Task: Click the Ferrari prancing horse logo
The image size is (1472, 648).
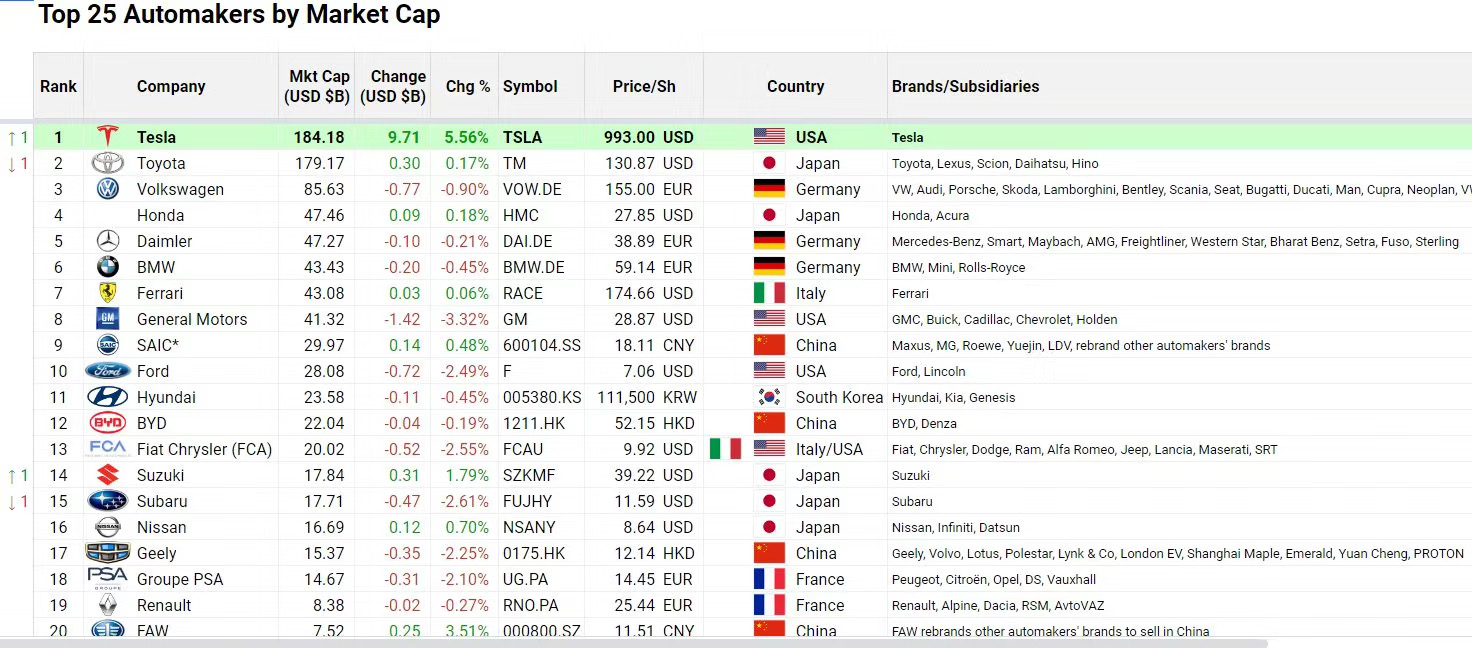Action: pos(107,293)
